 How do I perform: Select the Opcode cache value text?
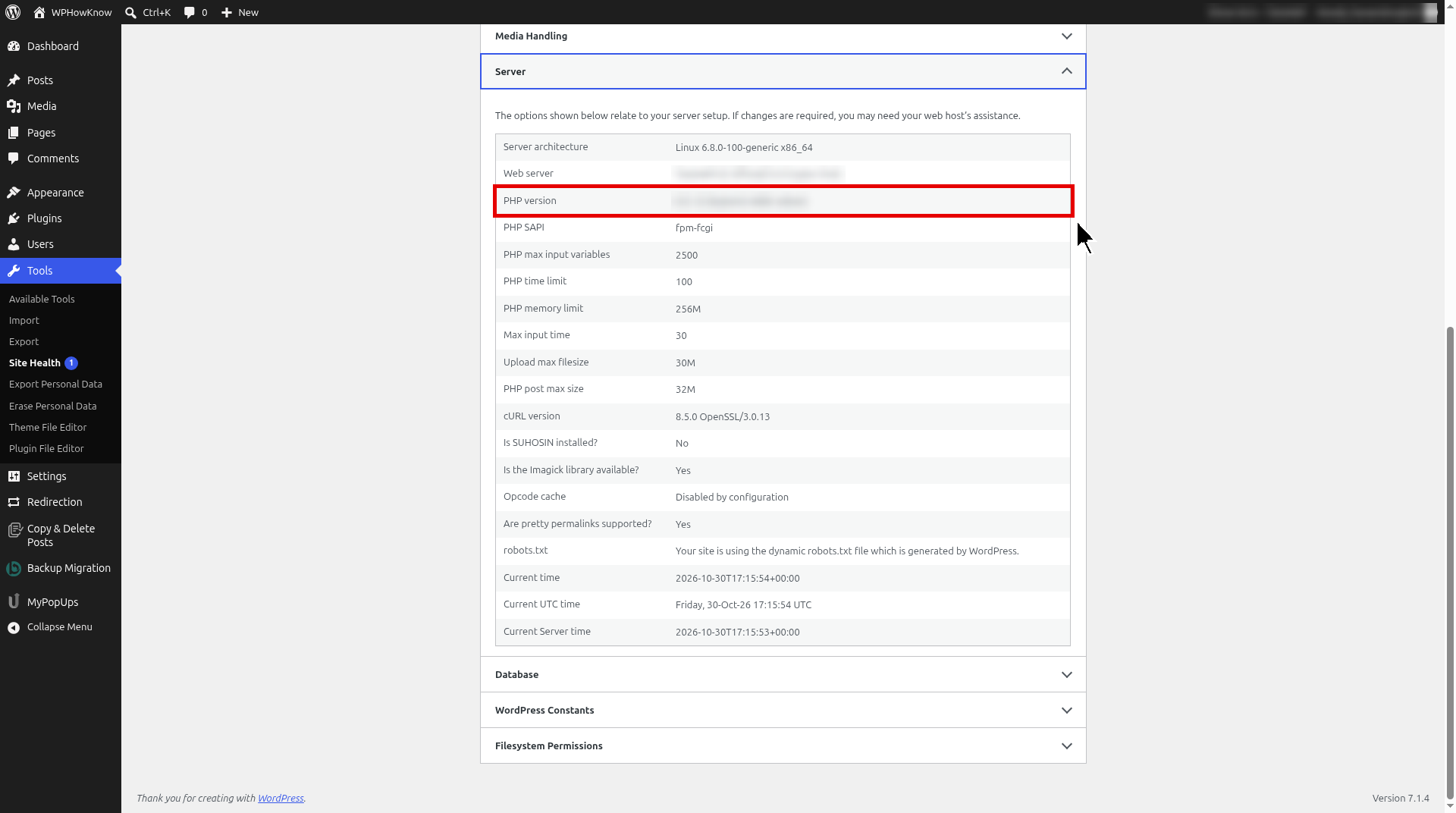(732, 497)
